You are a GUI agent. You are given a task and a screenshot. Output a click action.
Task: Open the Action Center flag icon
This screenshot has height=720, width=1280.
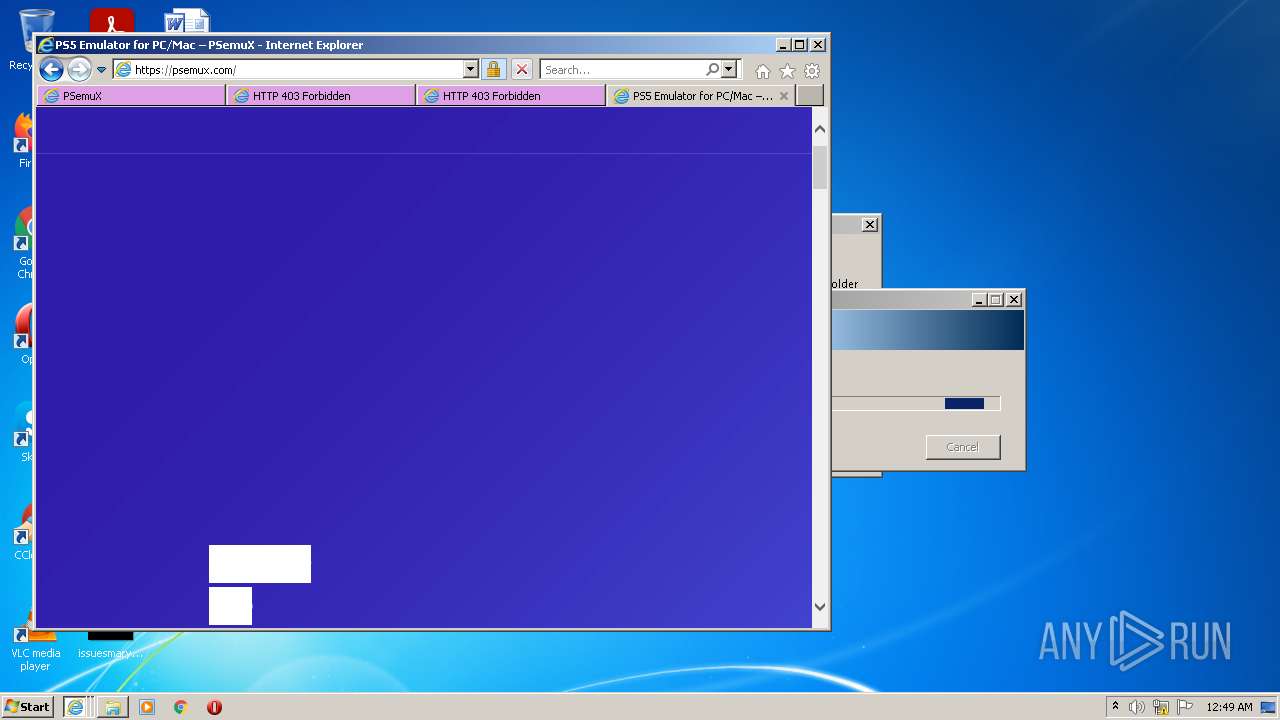click(1185, 707)
